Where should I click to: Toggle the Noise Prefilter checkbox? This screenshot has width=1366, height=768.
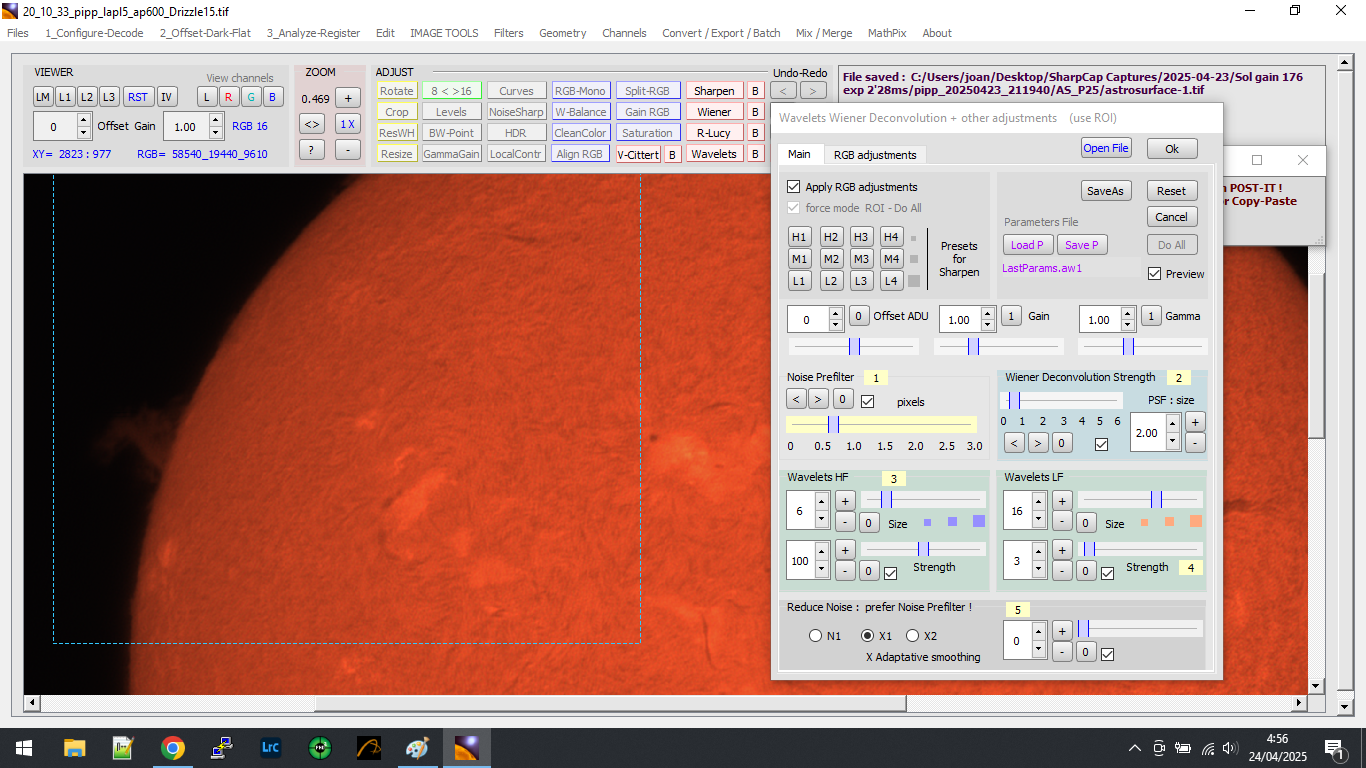868,401
